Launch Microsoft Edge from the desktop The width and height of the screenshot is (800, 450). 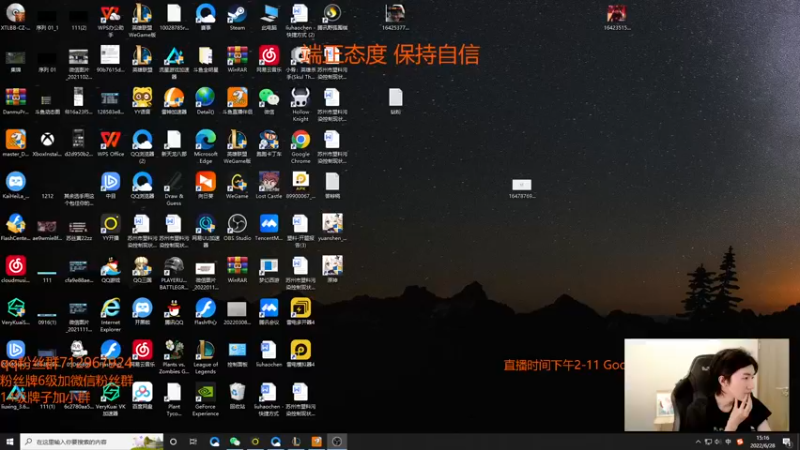tap(206, 146)
